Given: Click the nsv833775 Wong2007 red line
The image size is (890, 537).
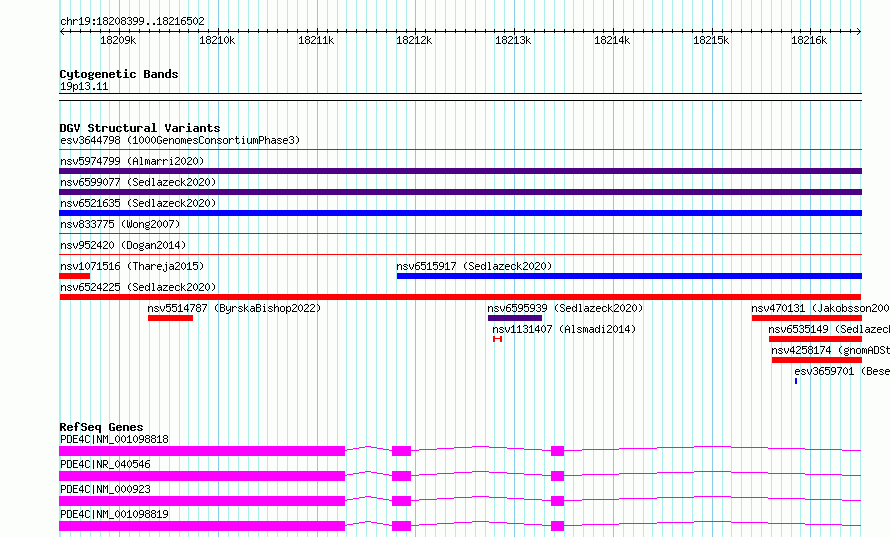Looking at the screenshot, I should point(460,234).
